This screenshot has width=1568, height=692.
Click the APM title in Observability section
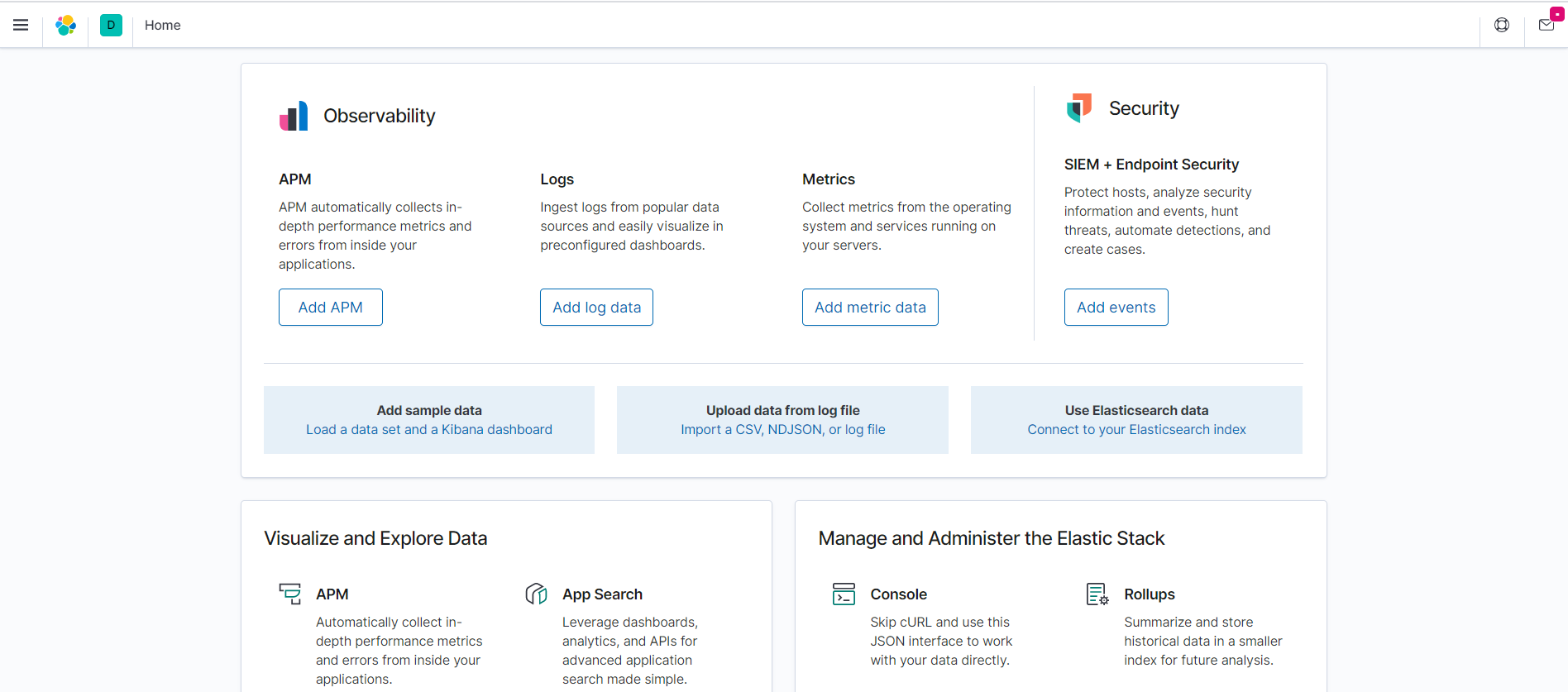pos(295,179)
